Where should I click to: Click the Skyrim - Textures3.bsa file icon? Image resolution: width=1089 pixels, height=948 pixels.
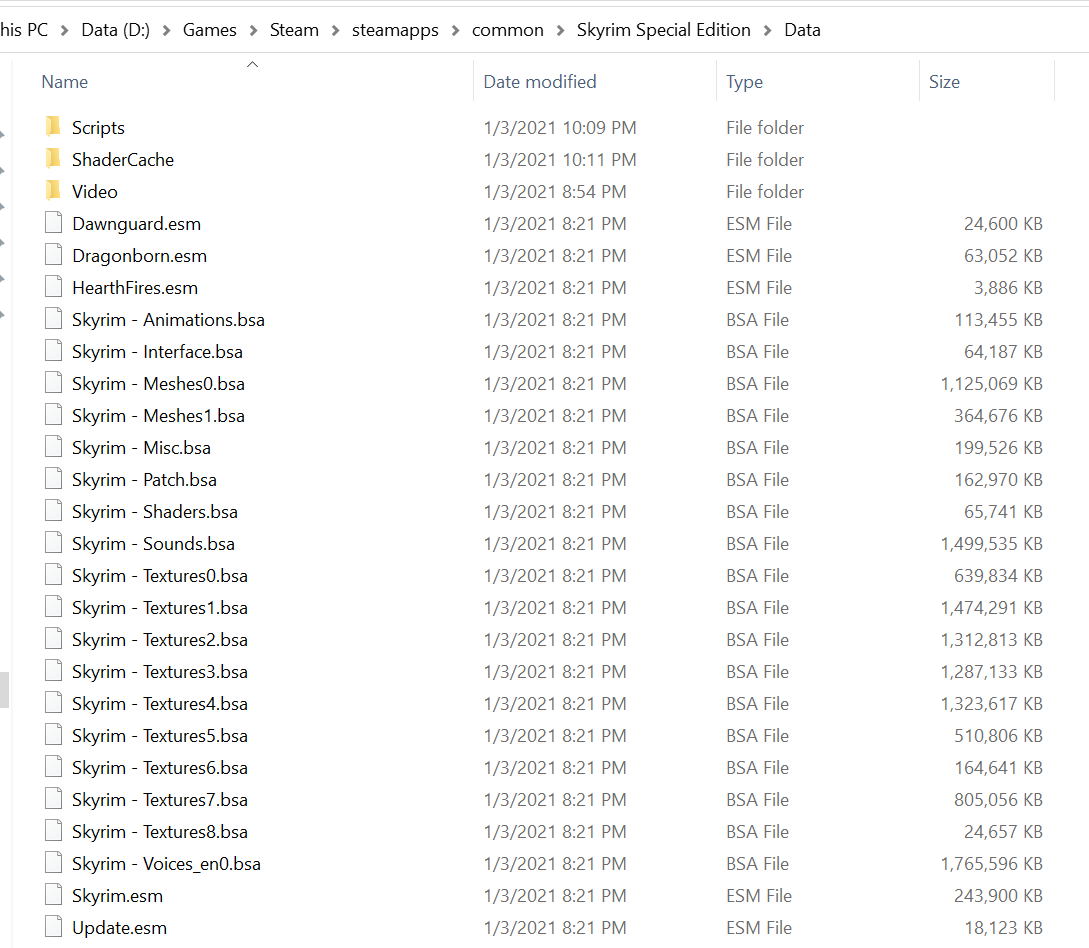(53, 671)
